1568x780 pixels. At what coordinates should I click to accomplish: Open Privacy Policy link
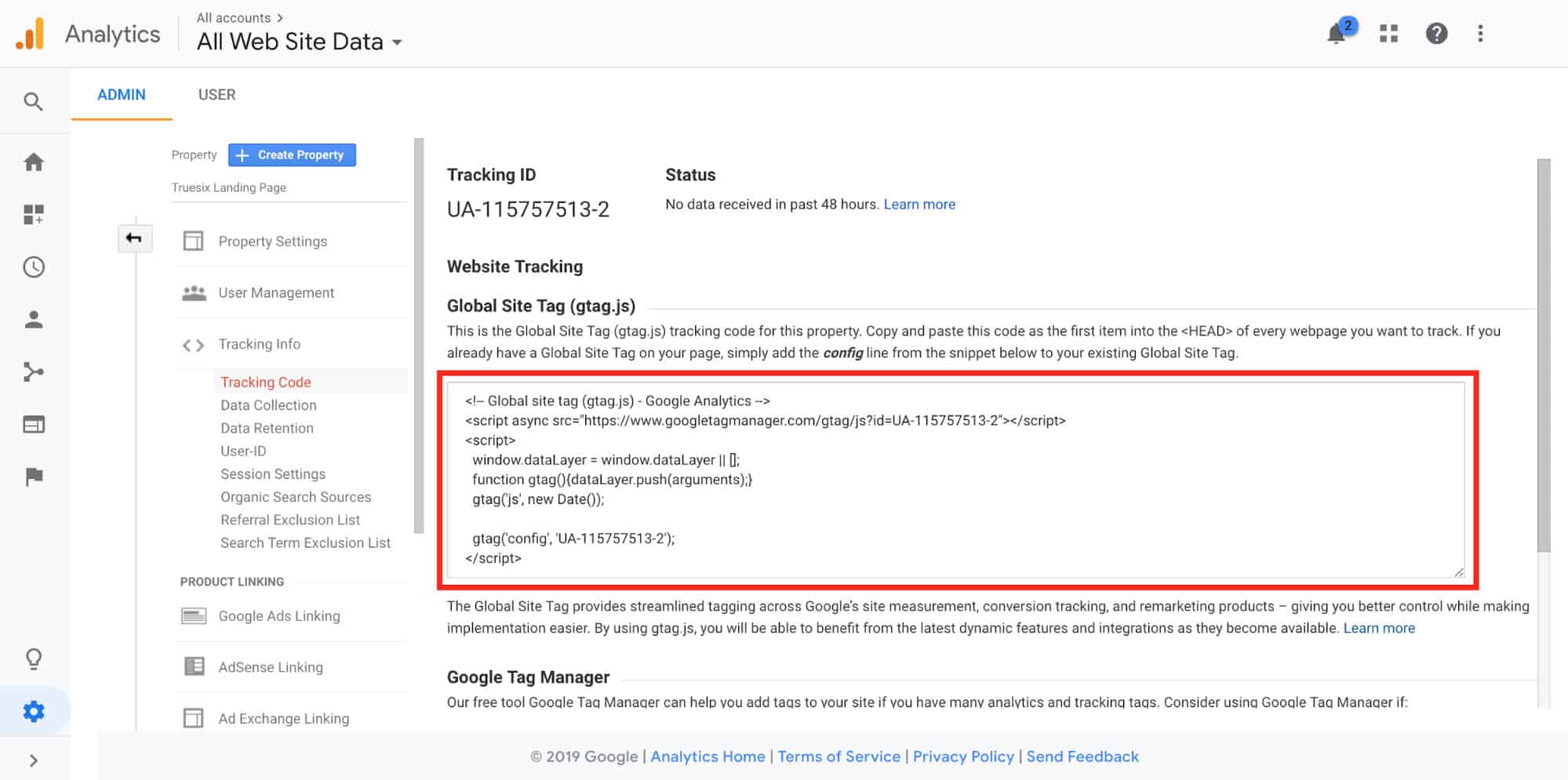(963, 756)
